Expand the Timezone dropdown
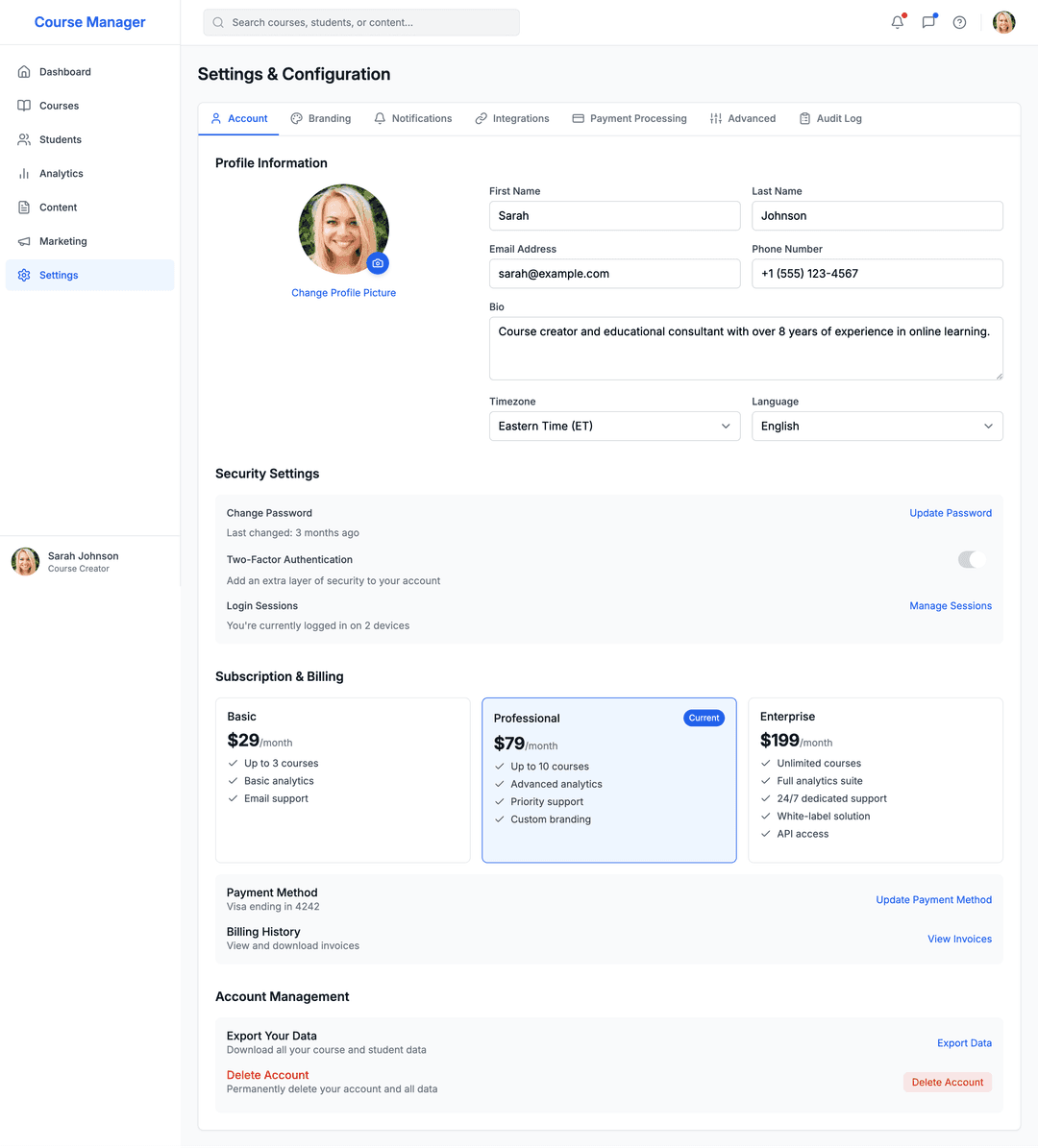1038x1148 pixels. coord(614,427)
